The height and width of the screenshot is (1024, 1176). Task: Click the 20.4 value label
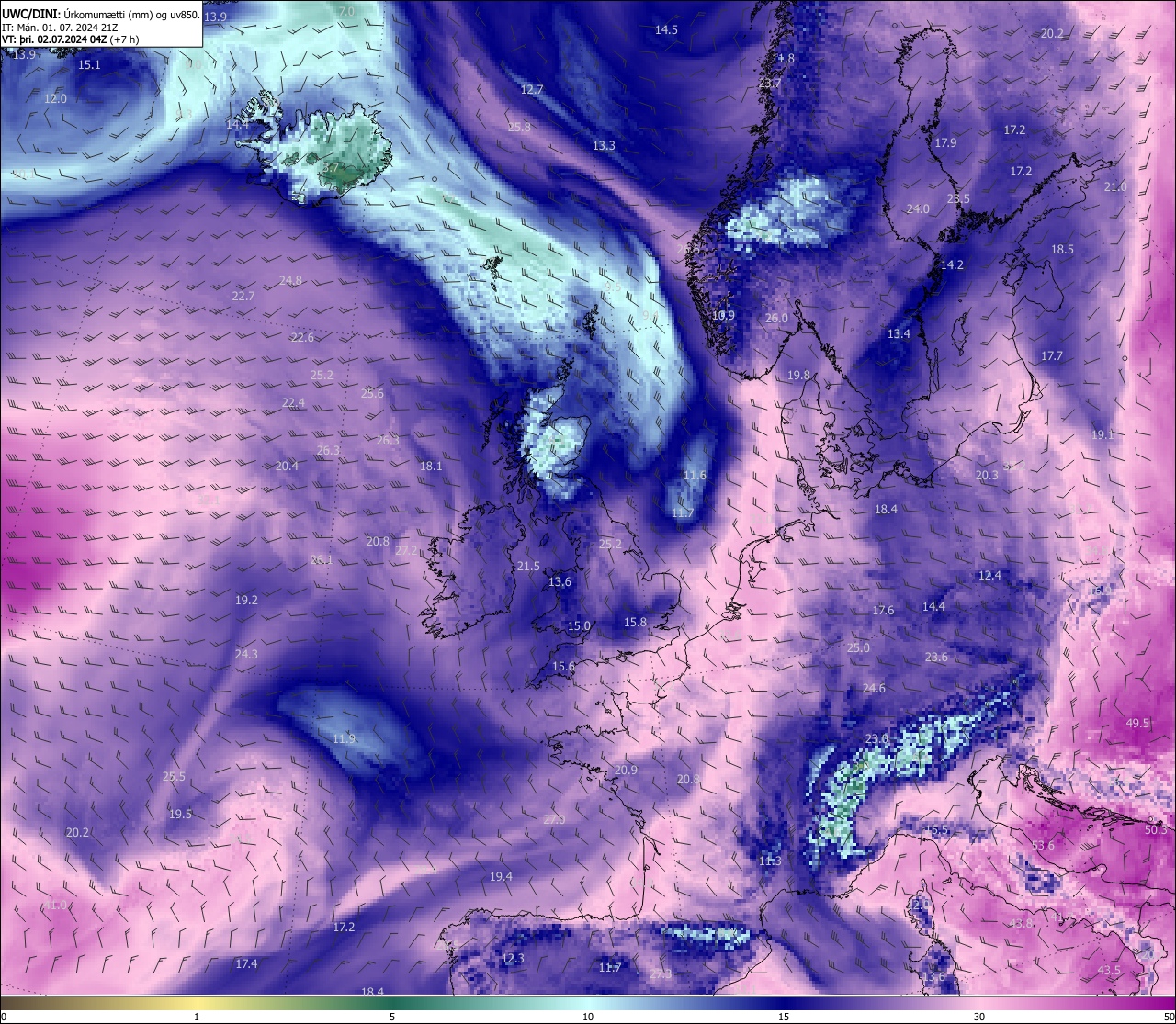pos(287,466)
